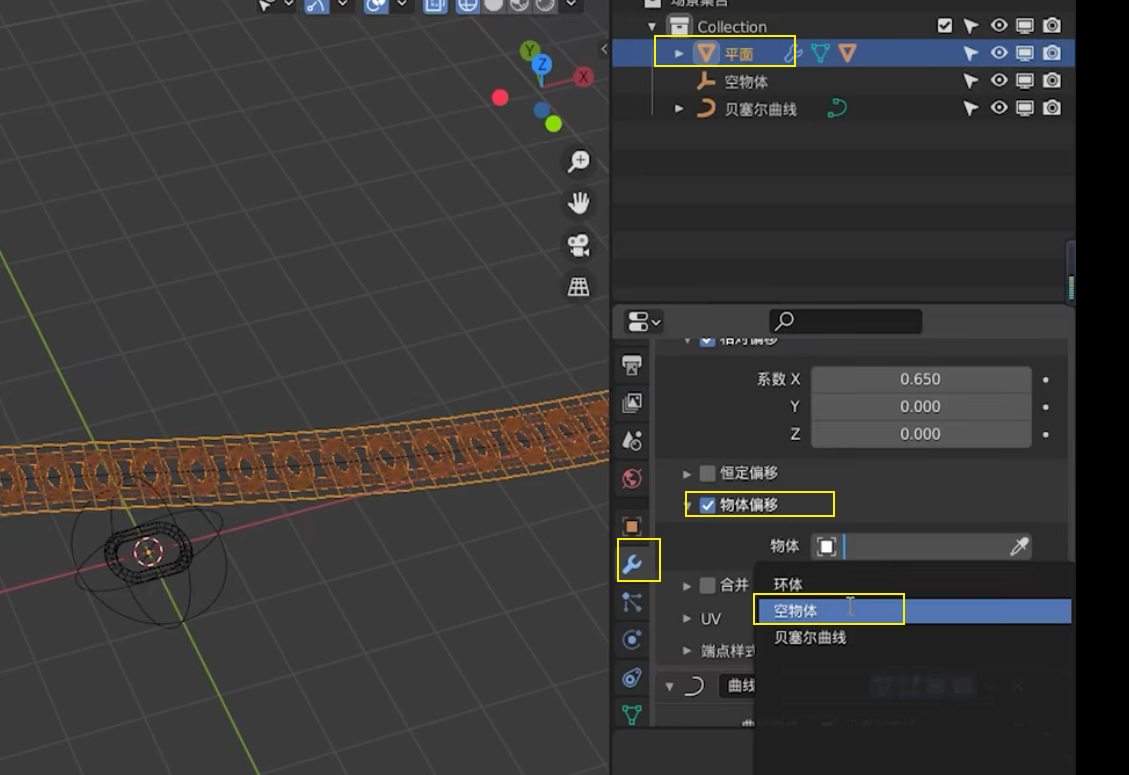The image size is (1129, 775).
Task: Expand the 平面 outliner row
Action: pos(679,53)
